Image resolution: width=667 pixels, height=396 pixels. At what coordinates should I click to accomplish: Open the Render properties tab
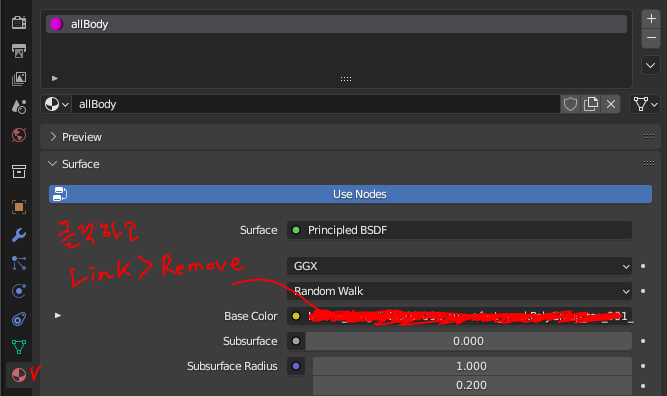pos(19,22)
